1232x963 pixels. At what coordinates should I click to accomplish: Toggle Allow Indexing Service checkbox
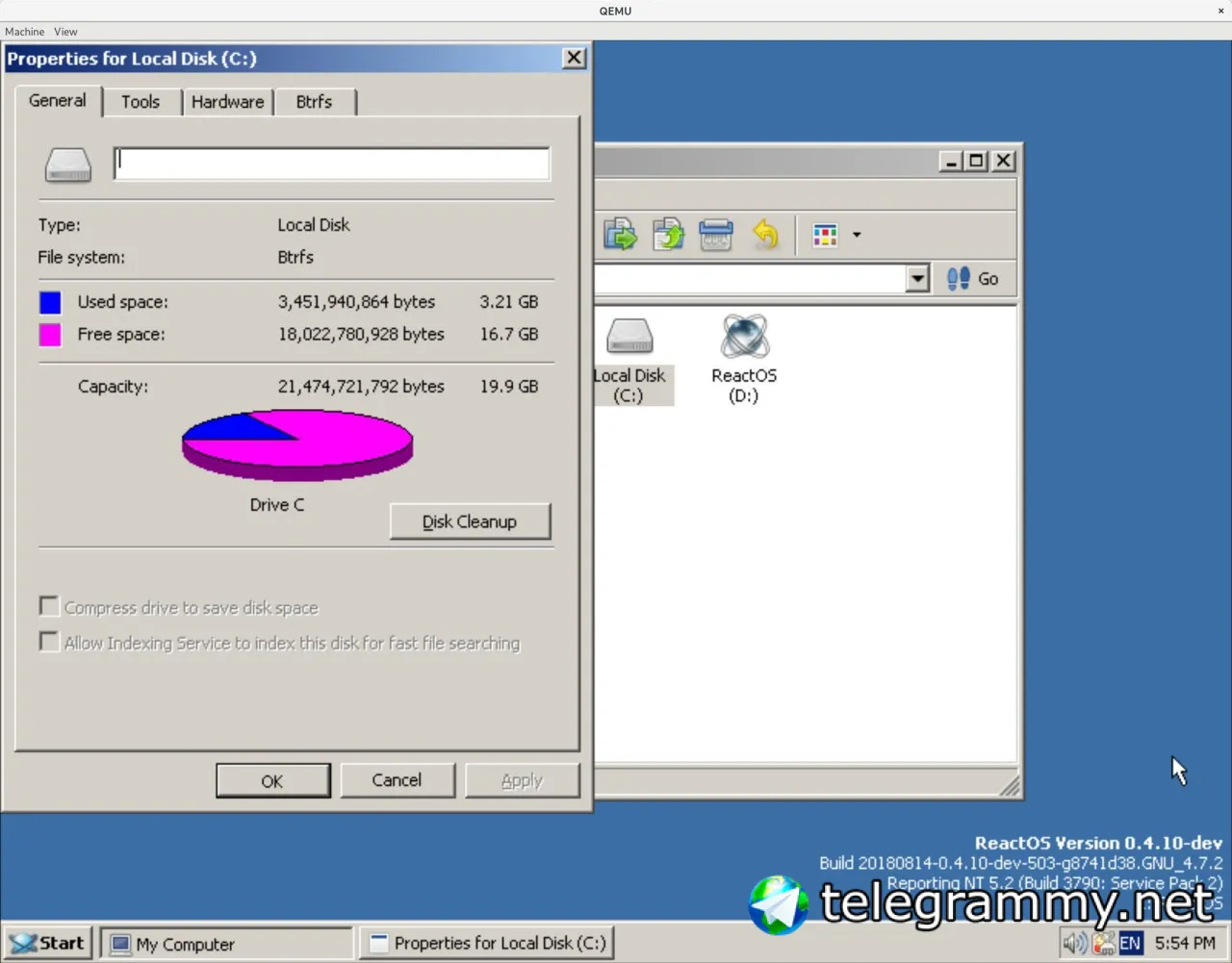point(48,641)
